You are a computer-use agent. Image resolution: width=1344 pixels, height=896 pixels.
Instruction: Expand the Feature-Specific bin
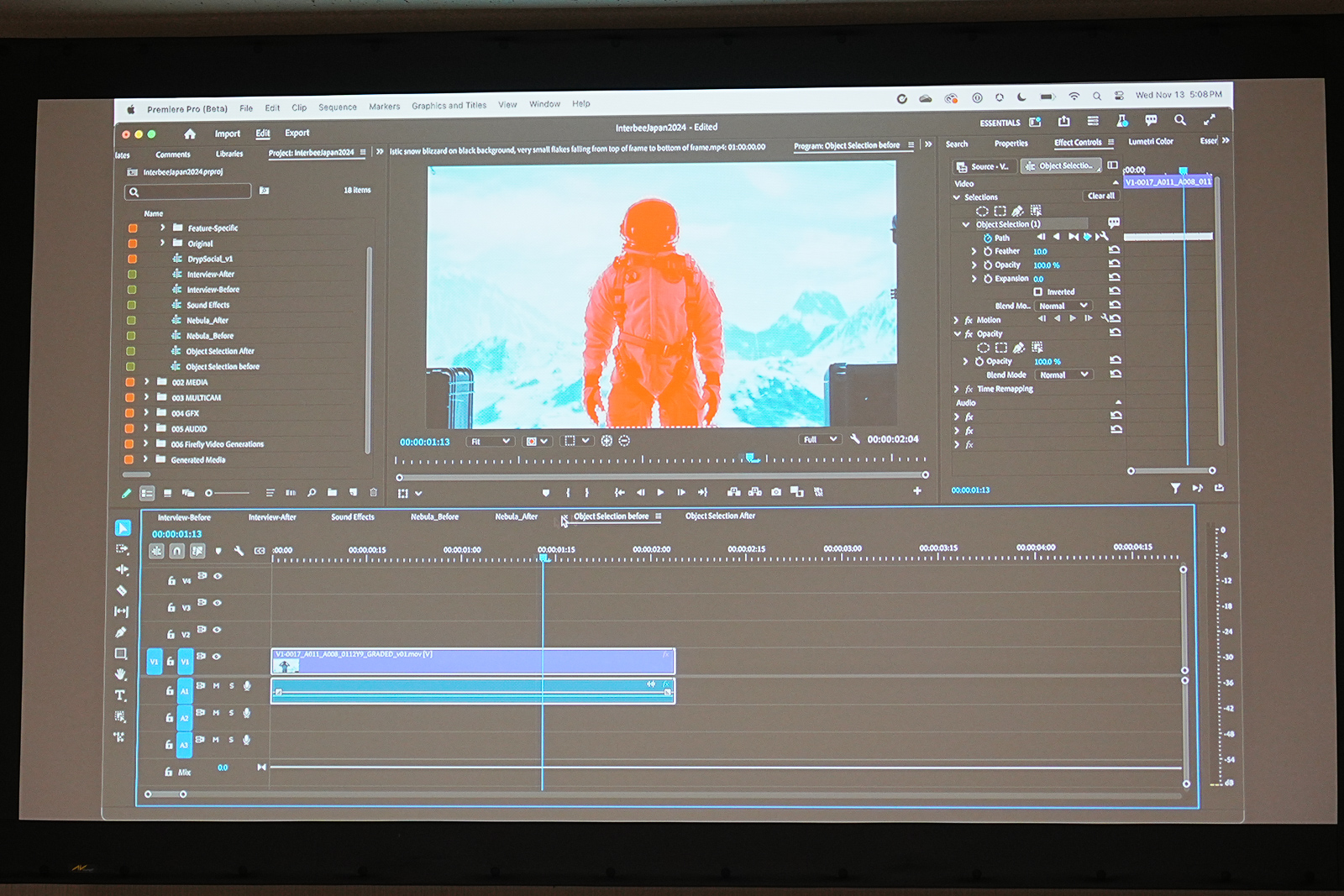click(162, 228)
